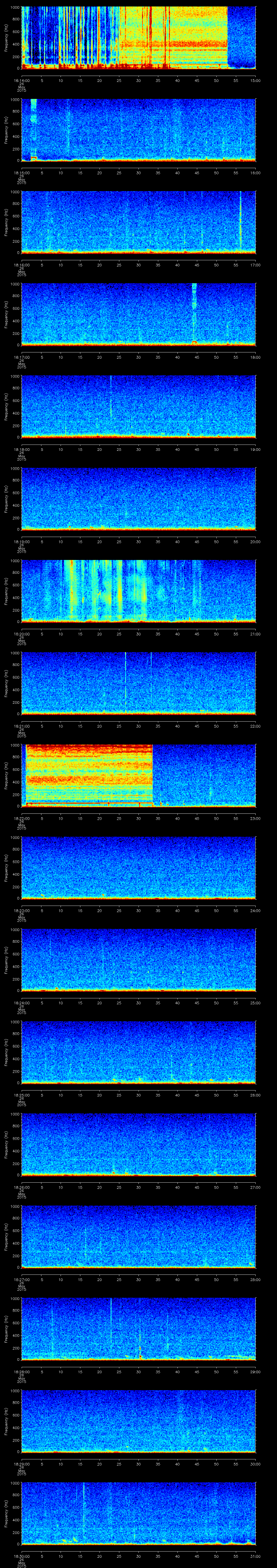Choose the spectrogram for minute 18:22:00
Viewport: 277px width, 1568px height.
[139, 775]
